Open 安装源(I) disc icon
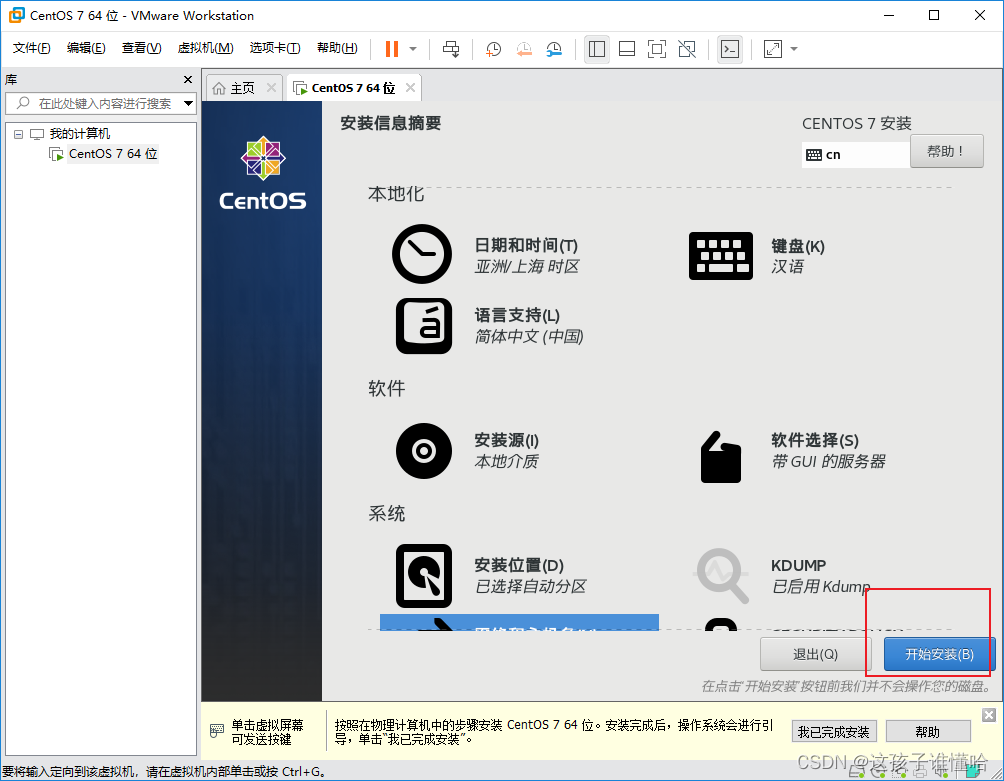 (423, 451)
